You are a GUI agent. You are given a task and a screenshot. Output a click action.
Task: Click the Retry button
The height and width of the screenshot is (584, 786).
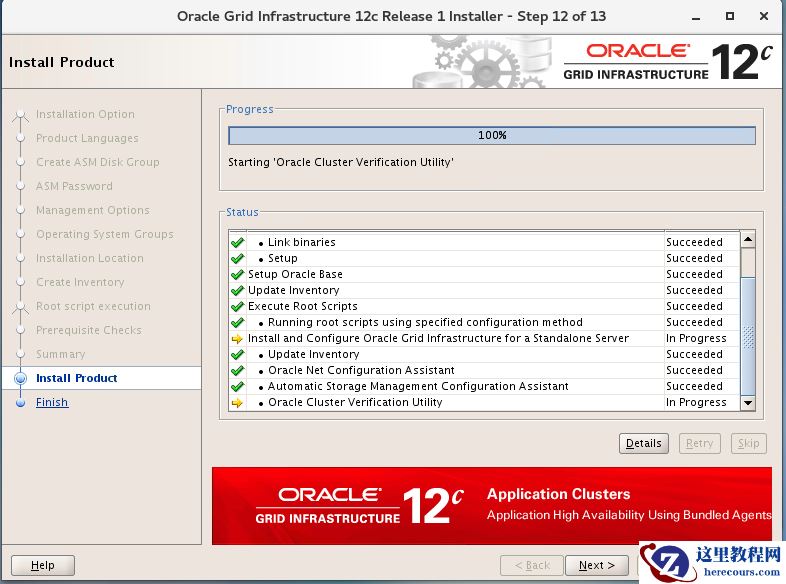pyautogui.click(x=699, y=443)
